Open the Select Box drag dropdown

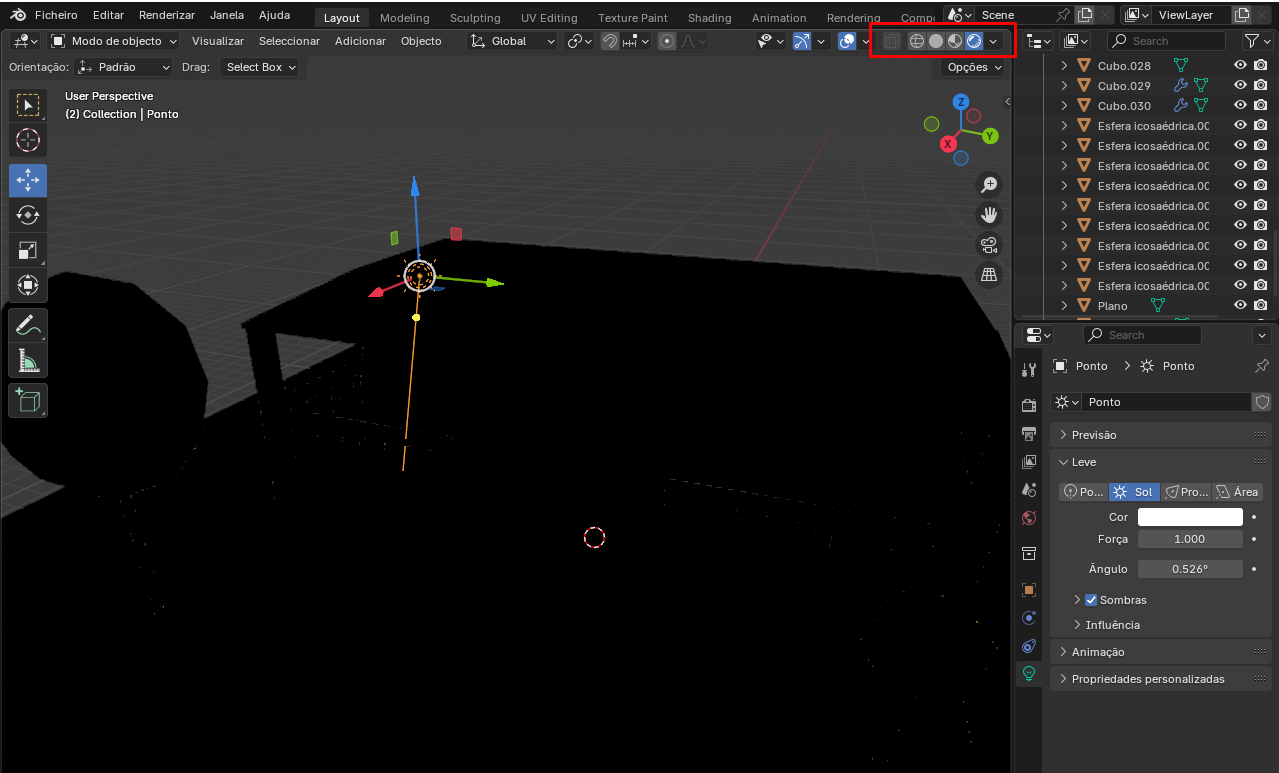(260, 67)
